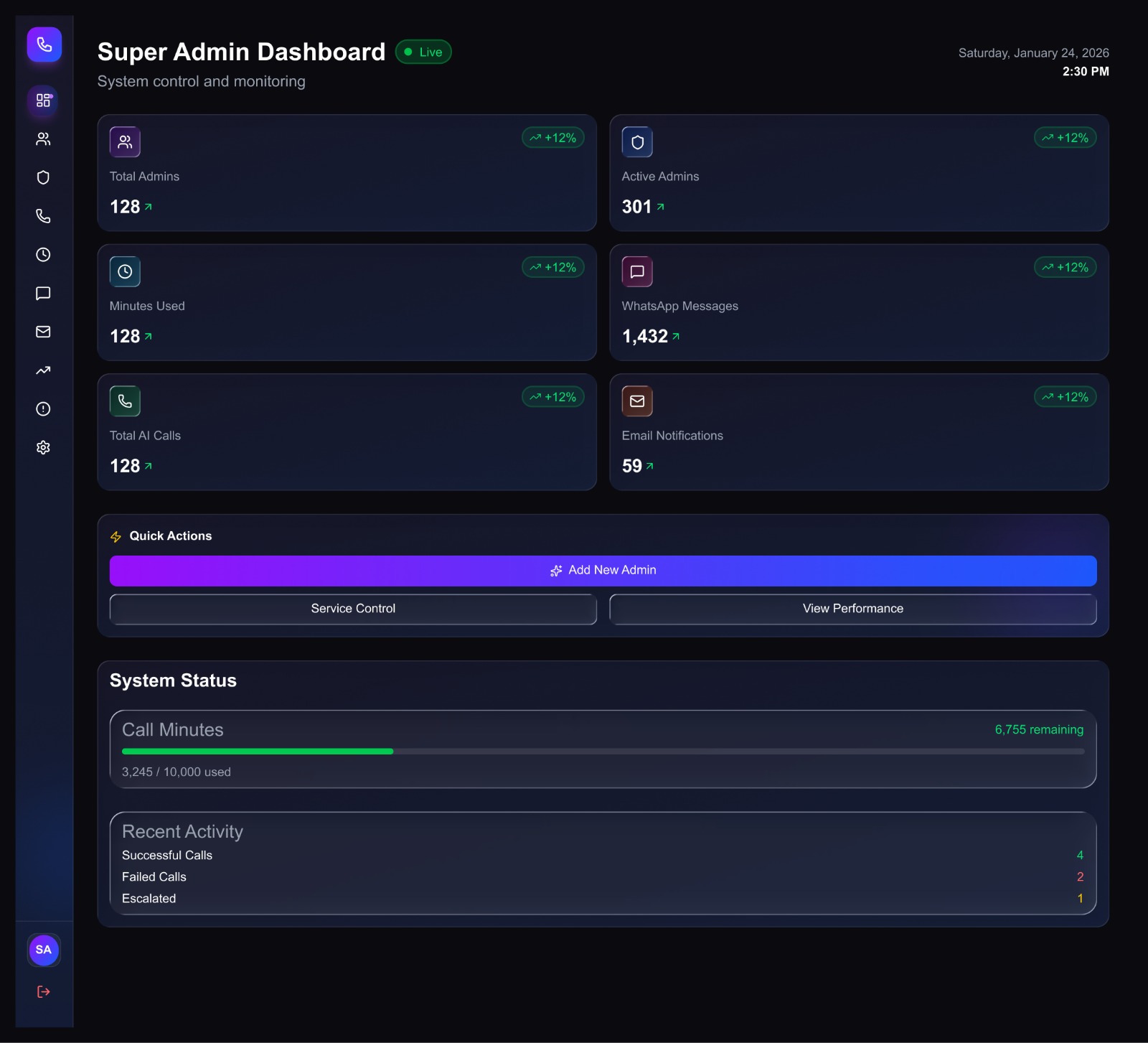1148x1043 pixels.
Task: Click the Add New Admin button
Action: (603, 570)
